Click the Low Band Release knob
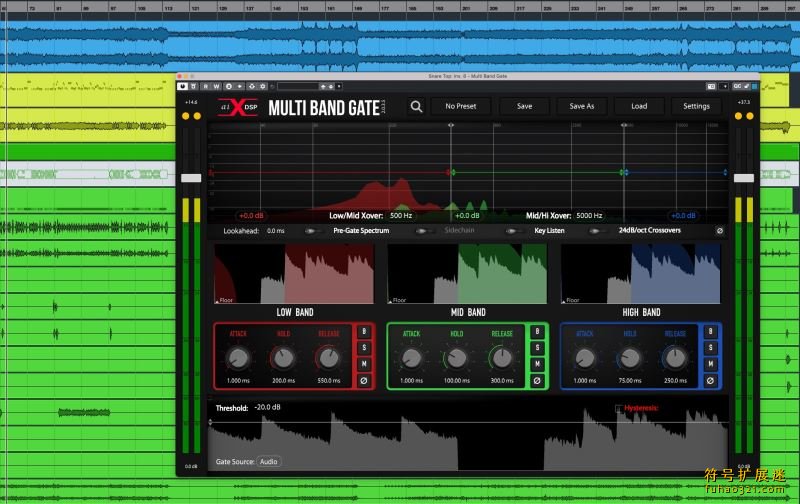The width and height of the screenshot is (800, 504). click(329, 358)
